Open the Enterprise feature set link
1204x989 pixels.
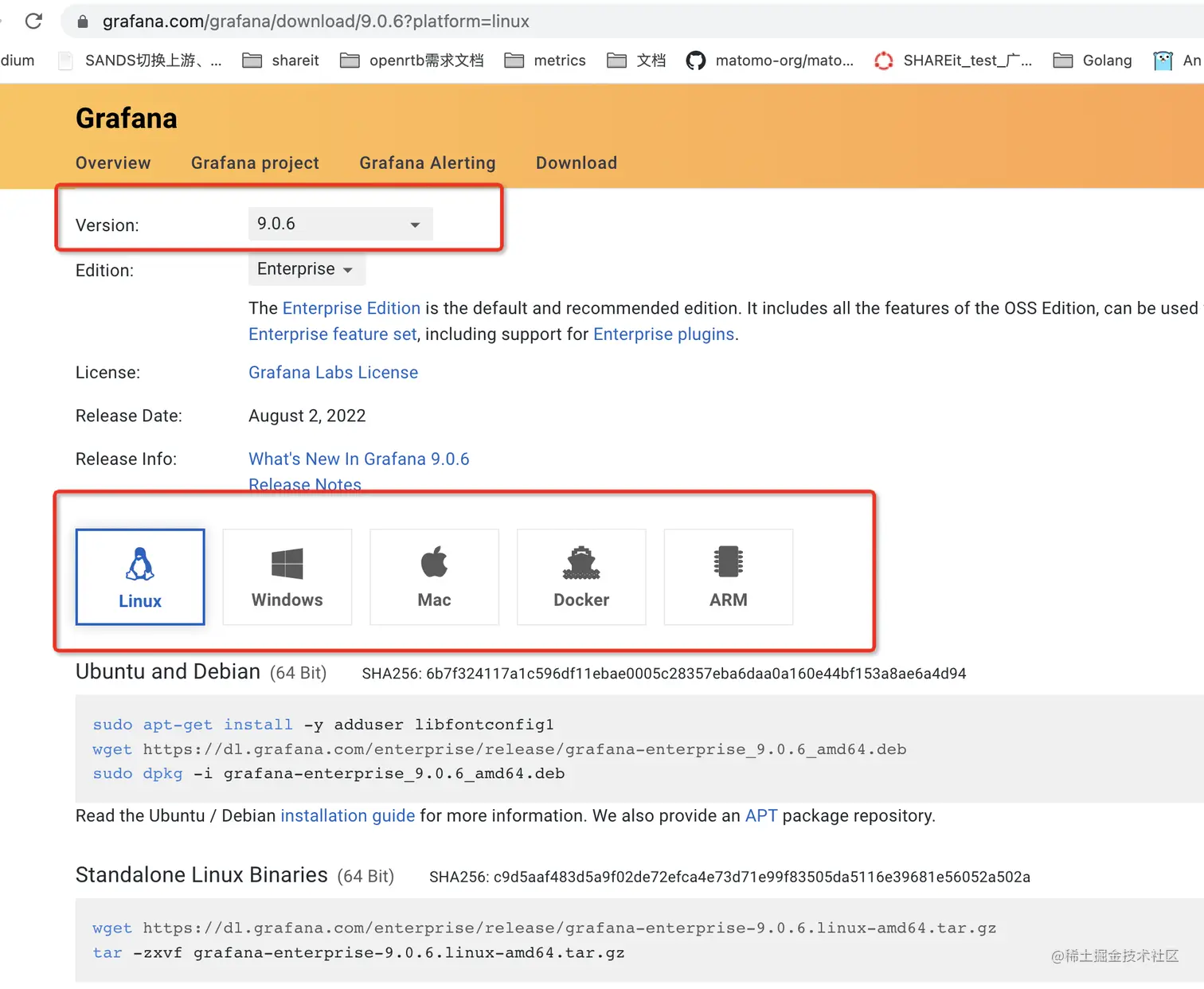[333, 334]
